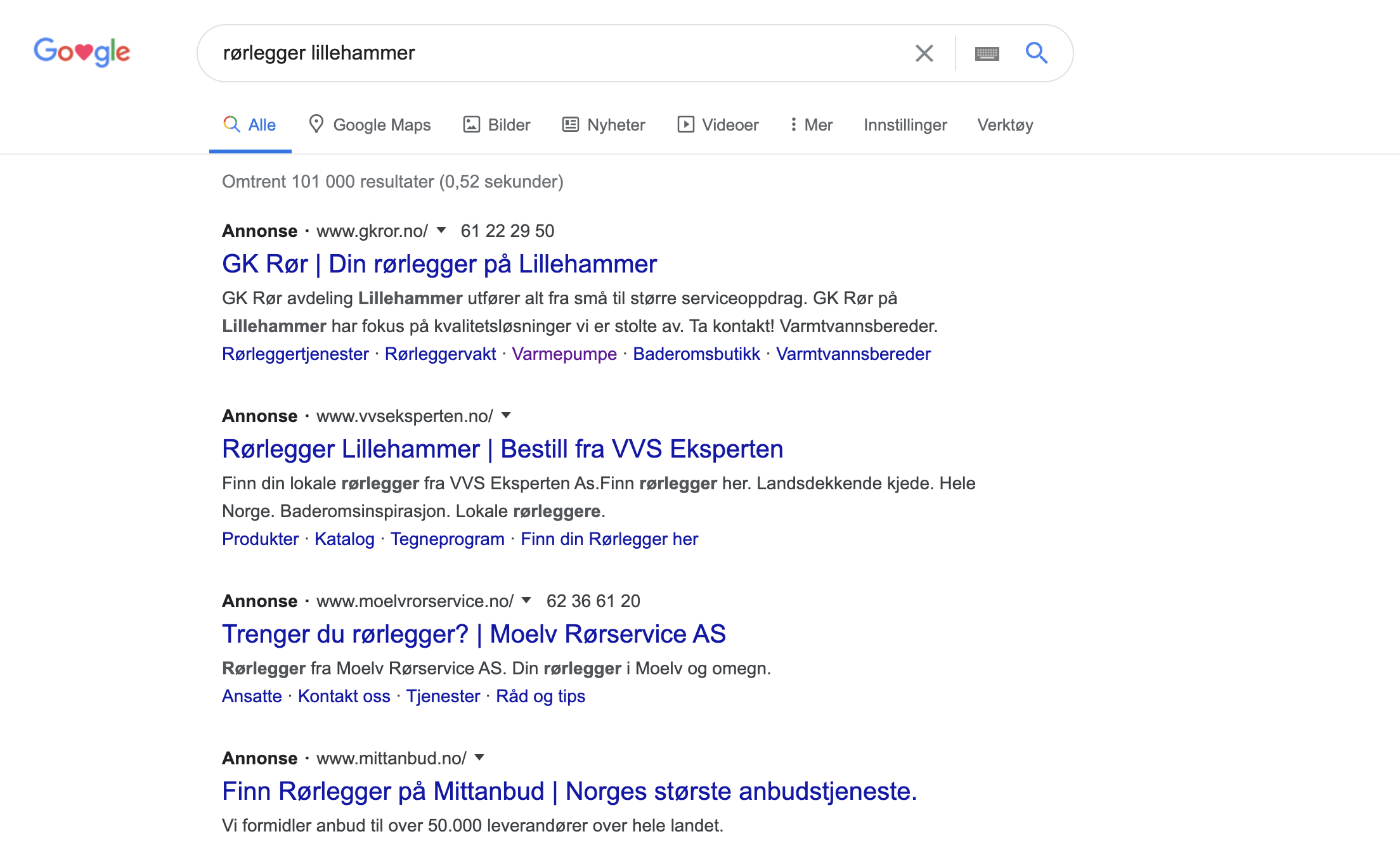This screenshot has height=867, width=1400.
Task: Click the Ansatte sitelink
Action: click(x=252, y=697)
